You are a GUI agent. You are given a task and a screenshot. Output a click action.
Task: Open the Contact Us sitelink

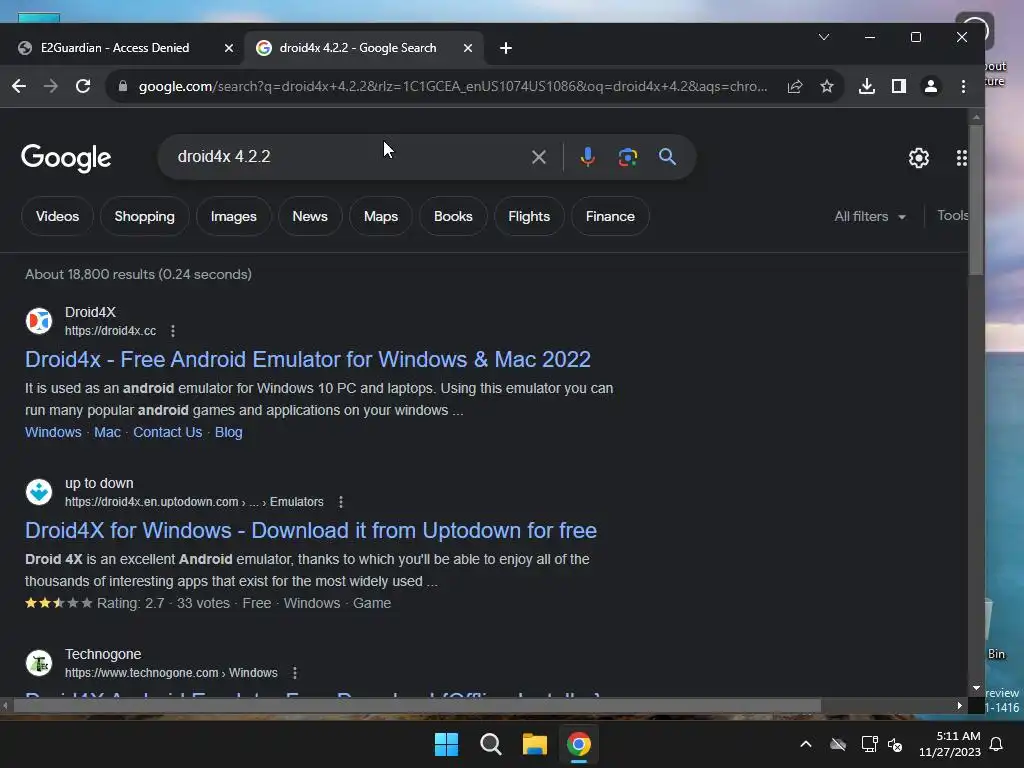point(168,432)
